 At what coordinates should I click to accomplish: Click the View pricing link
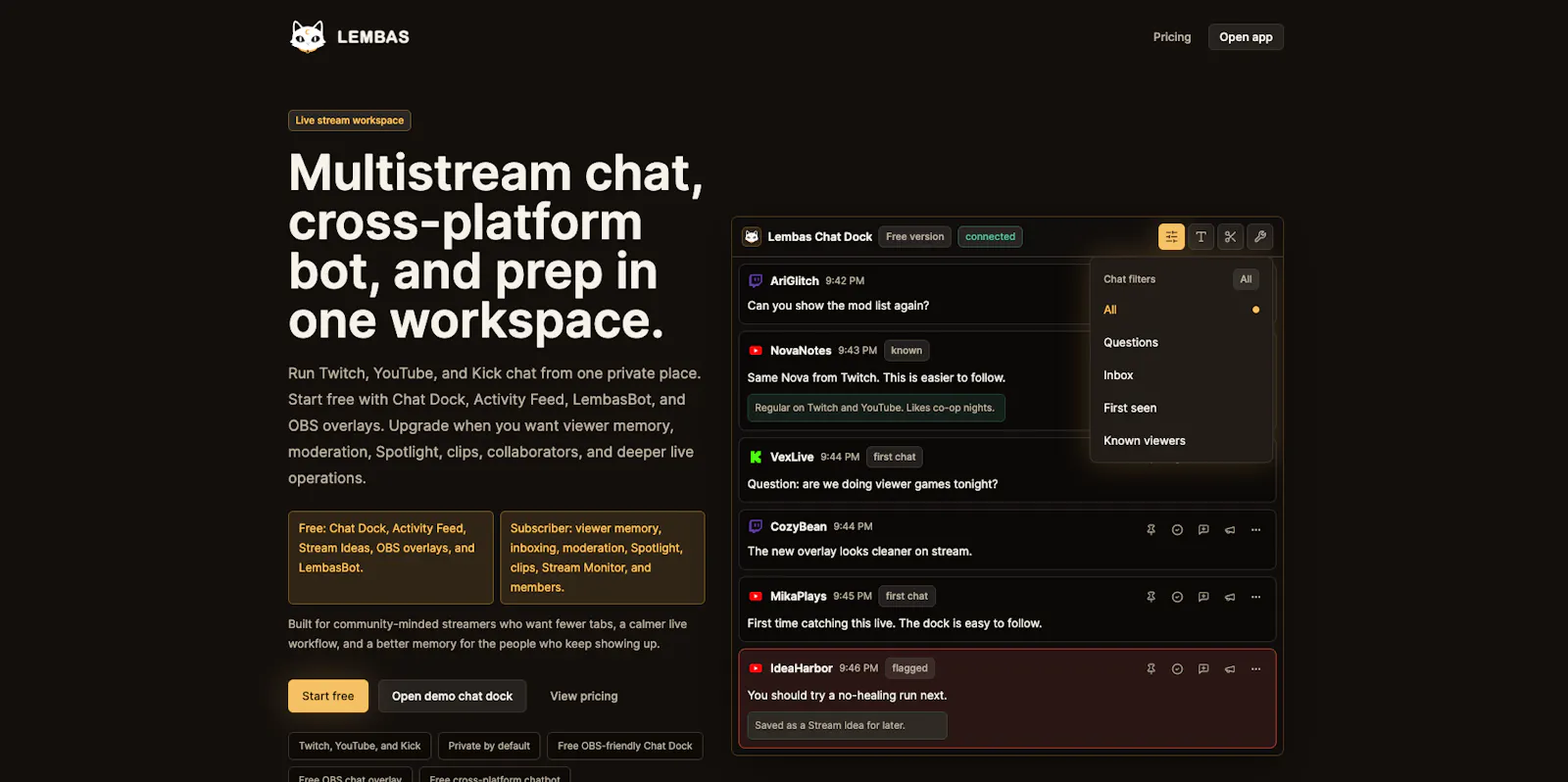(x=584, y=696)
